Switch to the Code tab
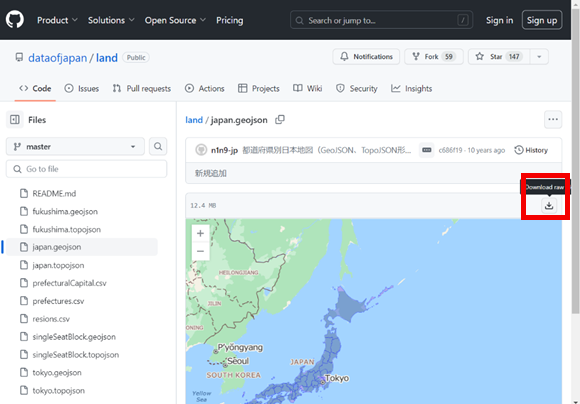 pyautogui.click(x=35, y=88)
